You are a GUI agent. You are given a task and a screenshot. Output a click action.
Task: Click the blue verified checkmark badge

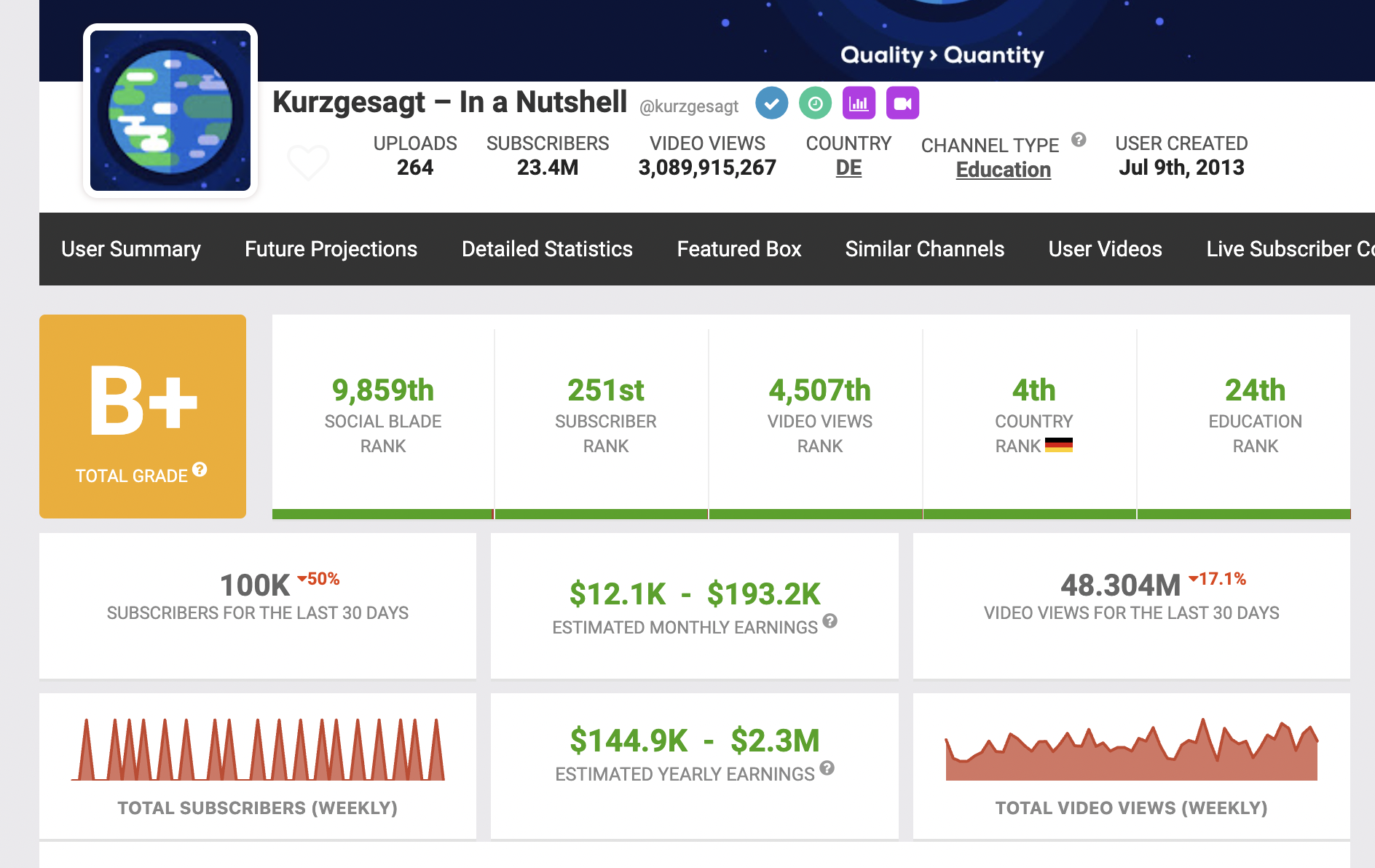click(771, 103)
